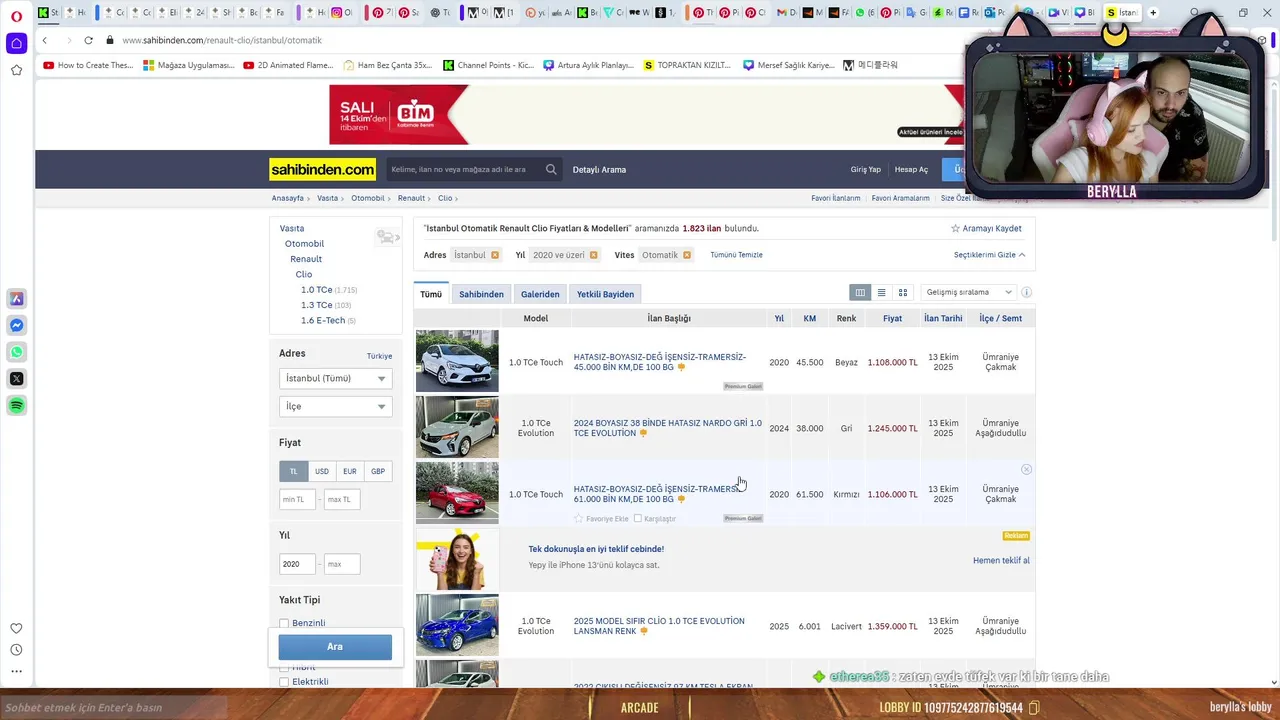The width and height of the screenshot is (1280, 720).
Task: Click the info icon next to sorting dropdown
Action: [1026, 293]
